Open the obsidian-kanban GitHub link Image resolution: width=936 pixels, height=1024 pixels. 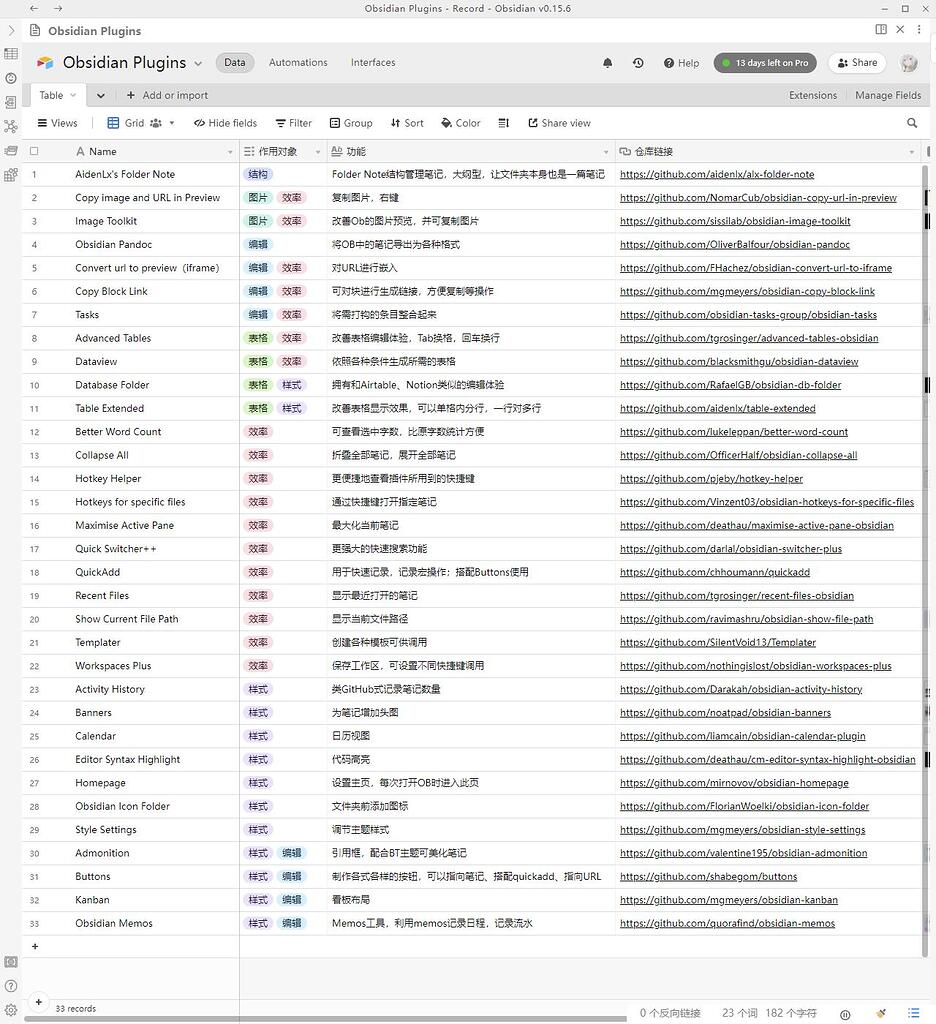[728, 900]
